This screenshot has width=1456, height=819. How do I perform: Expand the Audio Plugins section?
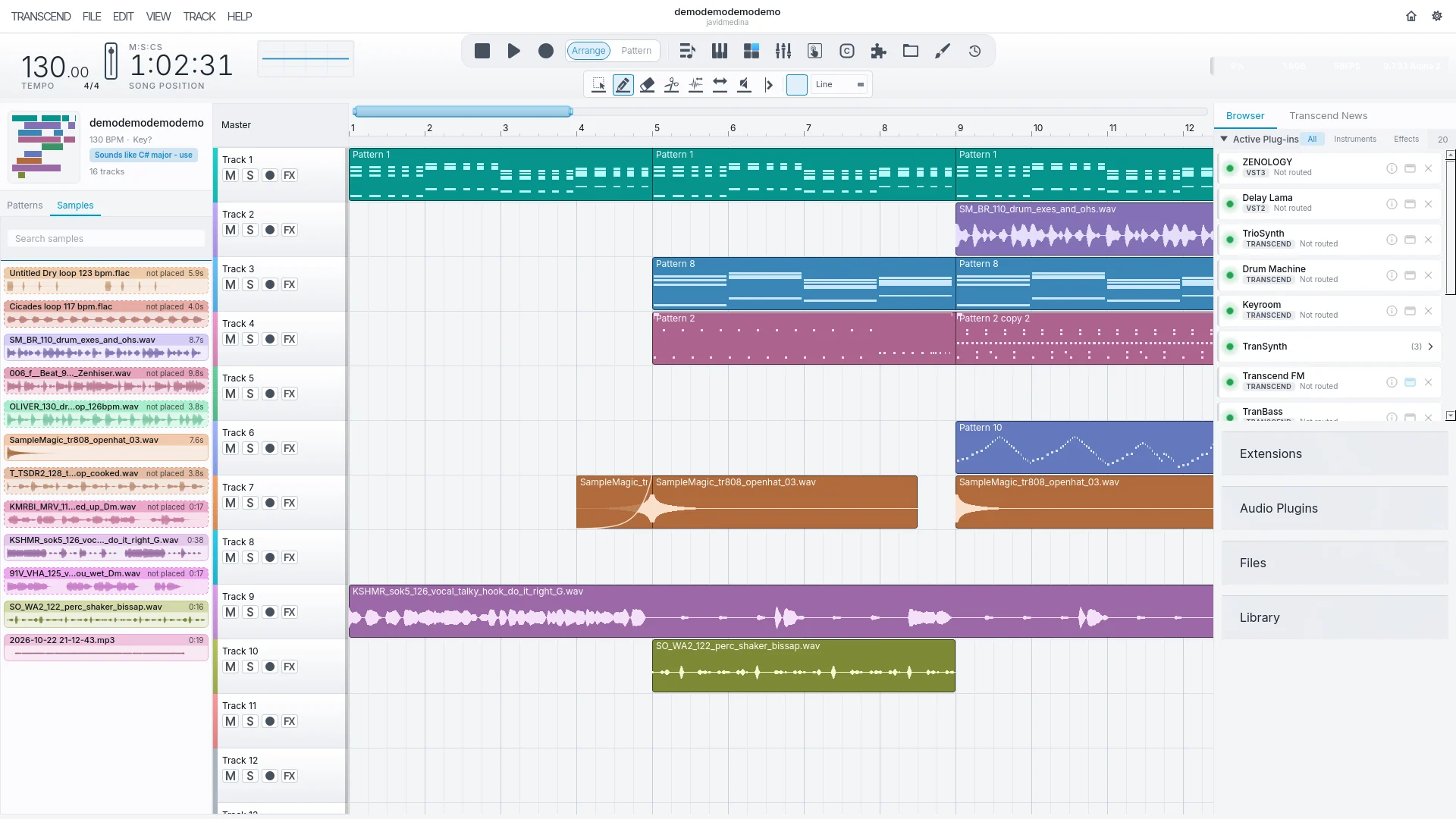[x=1335, y=509]
